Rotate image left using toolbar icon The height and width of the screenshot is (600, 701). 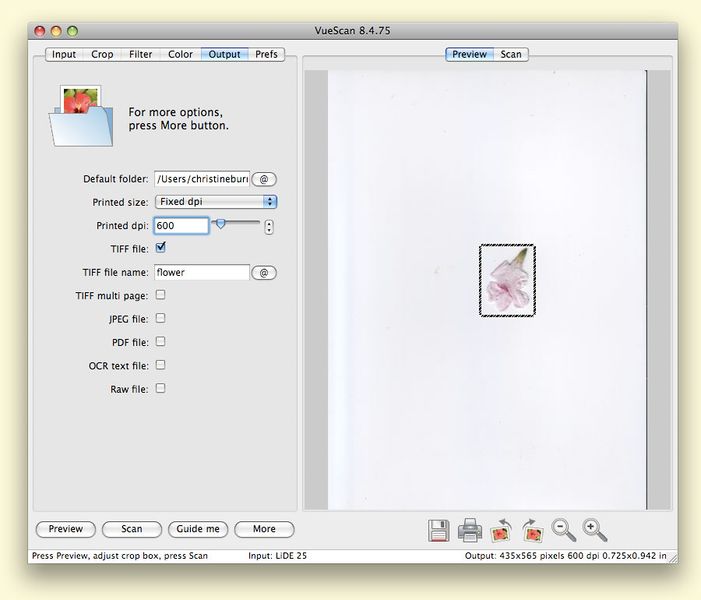point(501,530)
